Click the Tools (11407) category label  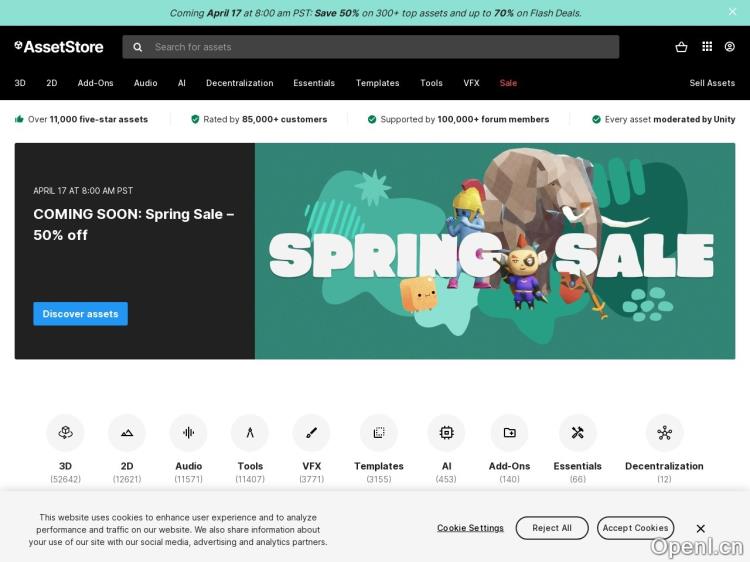[x=250, y=472]
